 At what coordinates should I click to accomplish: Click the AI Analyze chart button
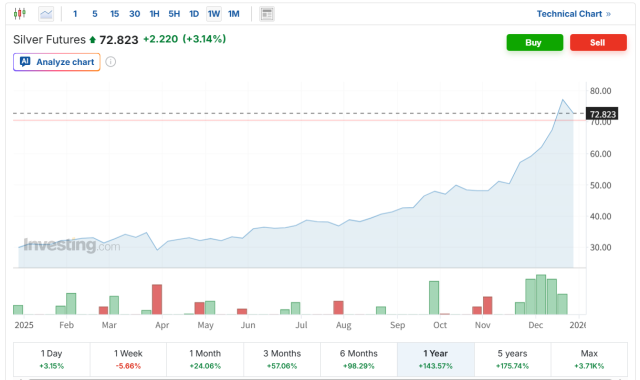pos(57,62)
